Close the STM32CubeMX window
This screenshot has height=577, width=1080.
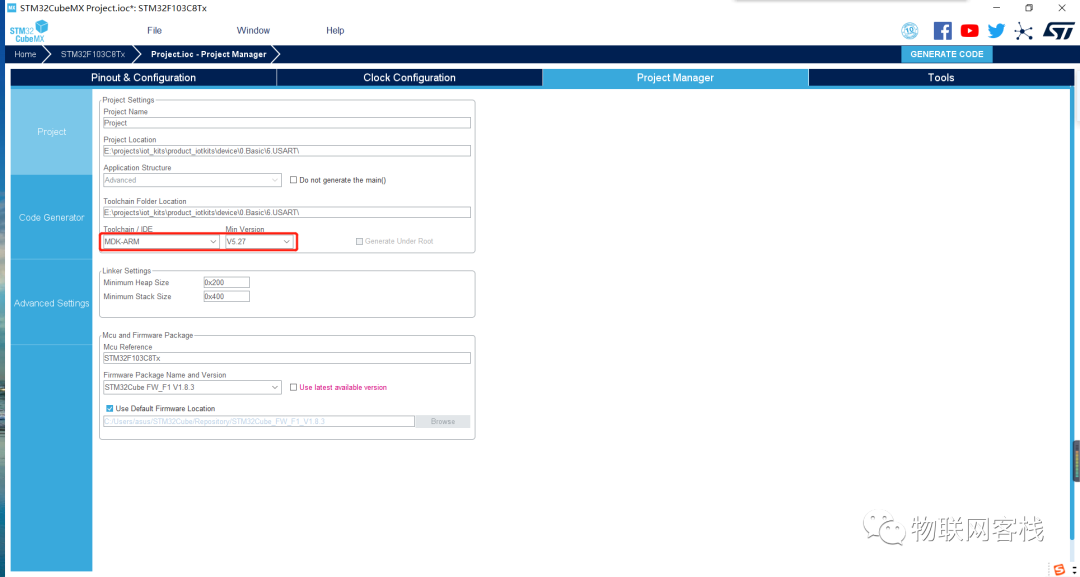[1061, 8]
